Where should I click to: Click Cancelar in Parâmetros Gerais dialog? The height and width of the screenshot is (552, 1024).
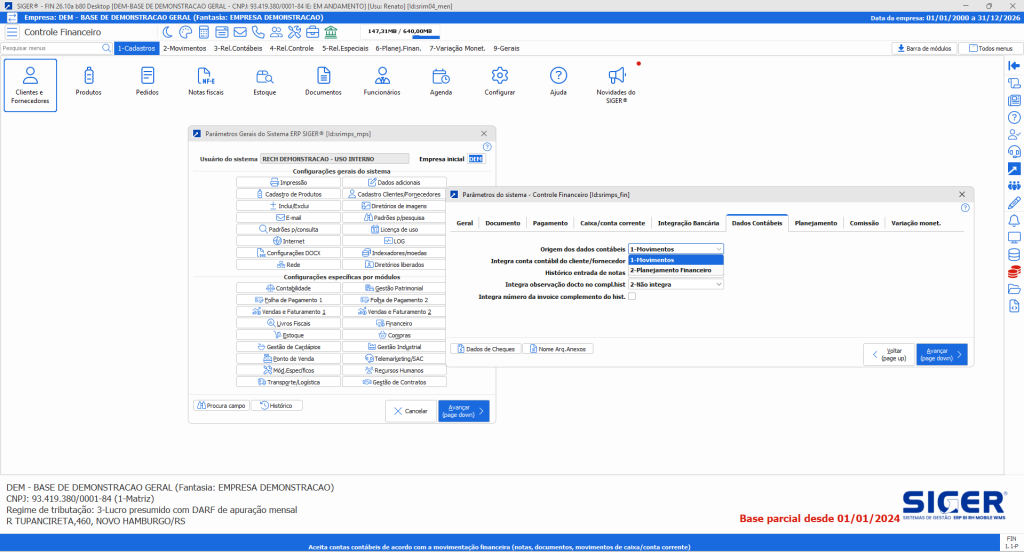pos(411,411)
